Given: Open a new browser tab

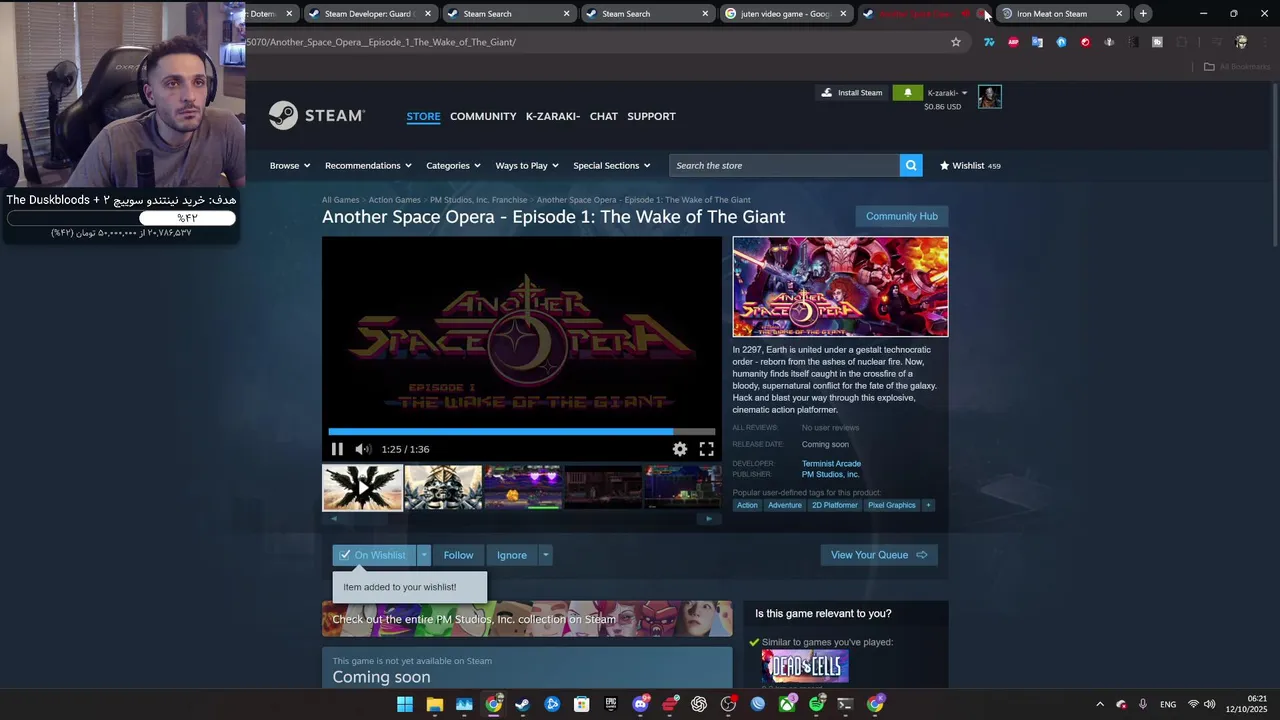Looking at the screenshot, I should click(x=1143, y=13).
